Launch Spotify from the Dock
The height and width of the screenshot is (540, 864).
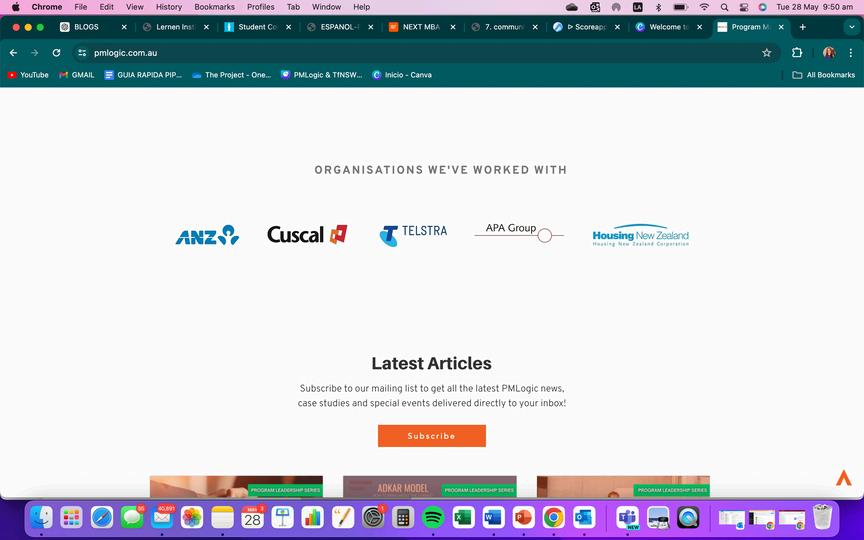[x=433, y=517]
